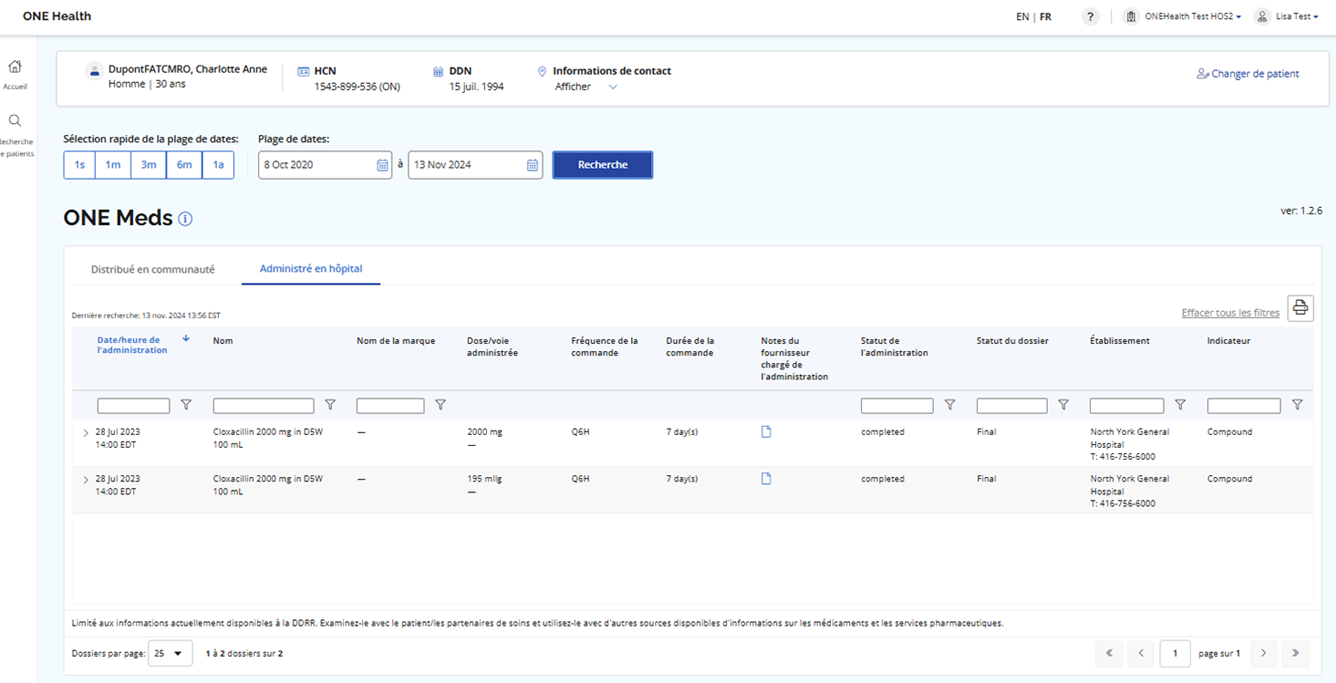Open the help question mark icon
1336x683 pixels.
tap(1091, 17)
